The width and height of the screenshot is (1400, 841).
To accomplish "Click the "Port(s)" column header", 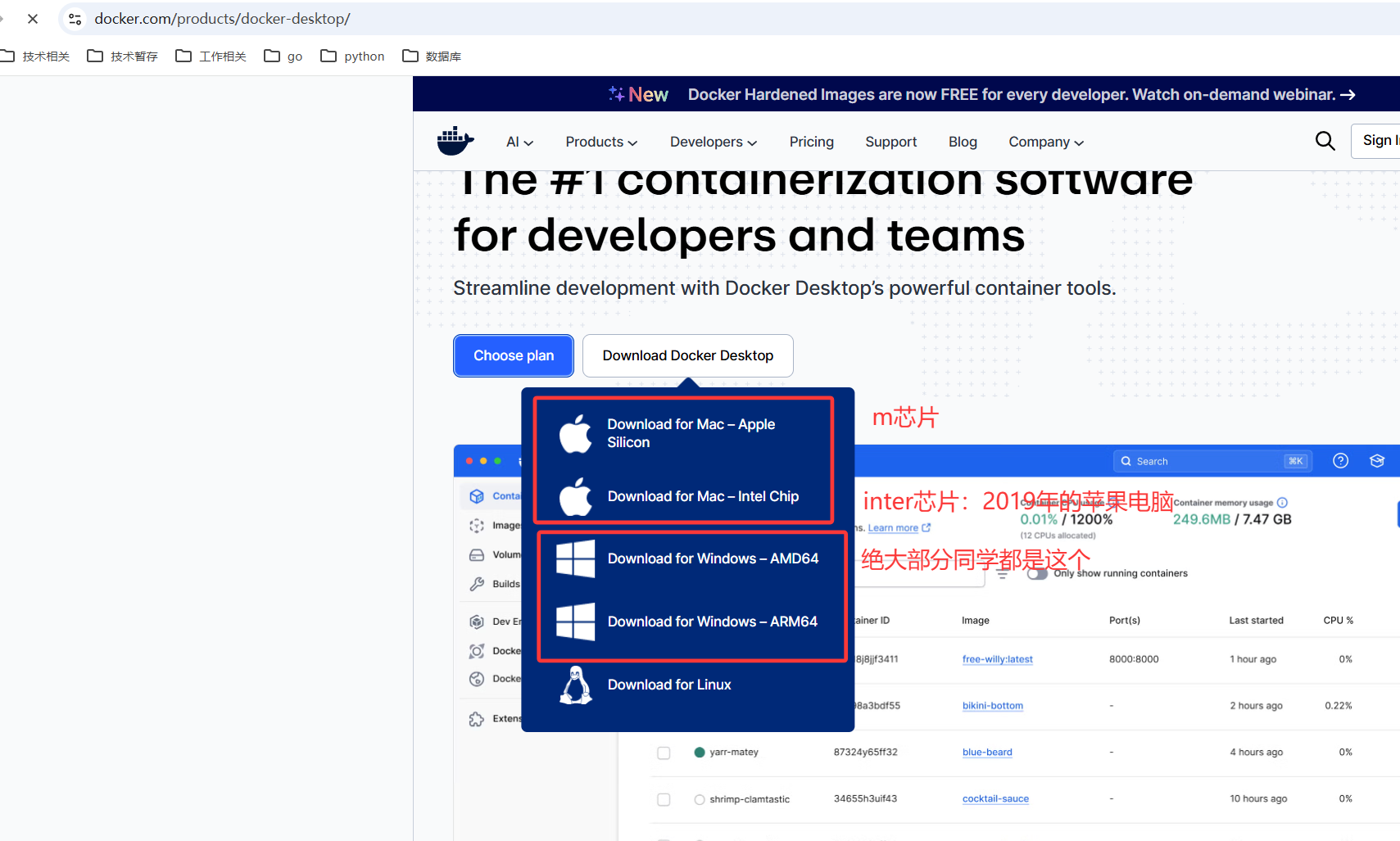I will [1125, 621].
